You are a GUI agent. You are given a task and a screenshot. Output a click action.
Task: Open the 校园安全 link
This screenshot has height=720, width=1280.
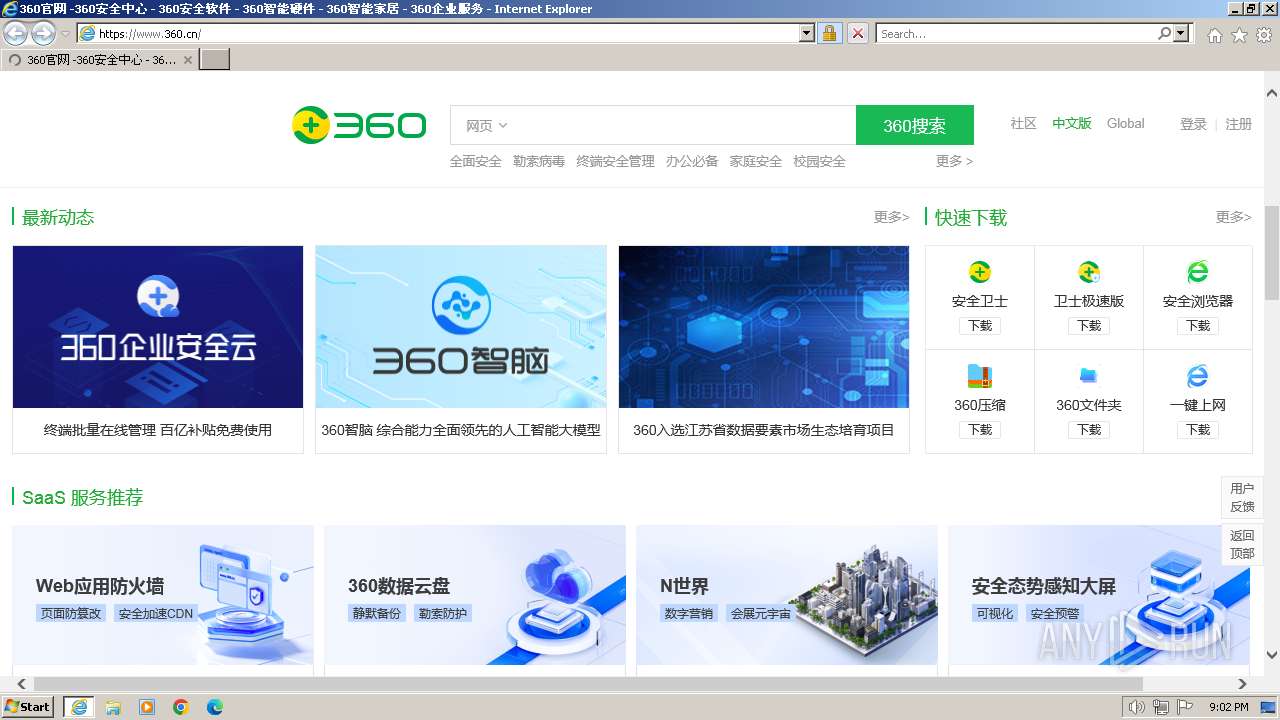tap(819, 161)
